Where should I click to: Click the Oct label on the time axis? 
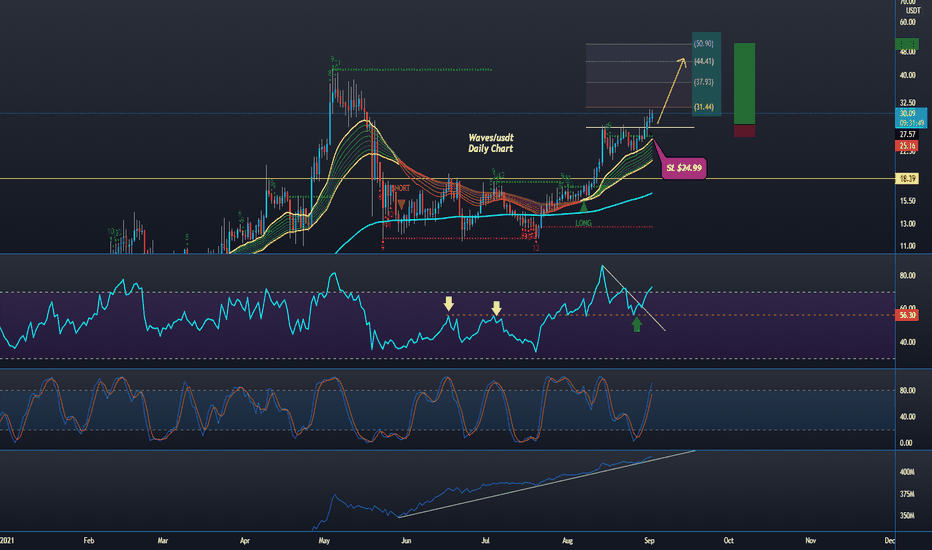[x=728, y=540]
